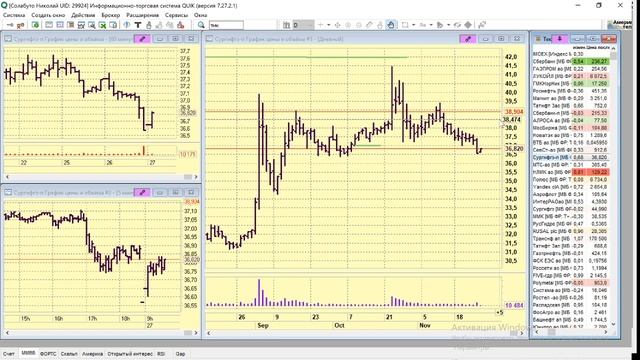
Task: Click the magnifier search icon in toolbar
Action: tap(201, 25)
